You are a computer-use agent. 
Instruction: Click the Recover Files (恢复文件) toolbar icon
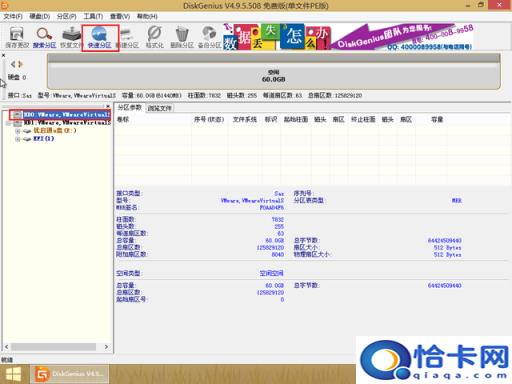pyautogui.click(x=71, y=37)
